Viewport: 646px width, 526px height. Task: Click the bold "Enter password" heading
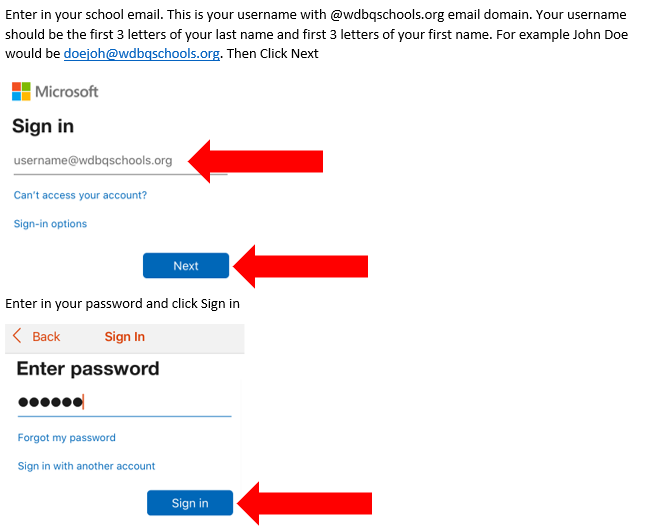pos(88,369)
